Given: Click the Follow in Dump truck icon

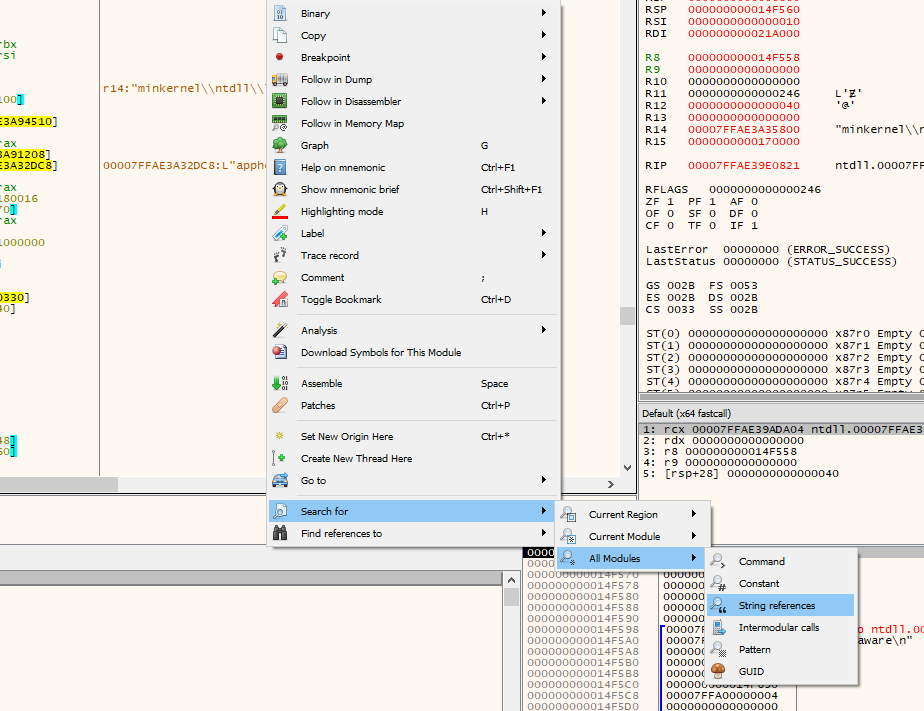Looking at the screenshot, I should (280, 80).
